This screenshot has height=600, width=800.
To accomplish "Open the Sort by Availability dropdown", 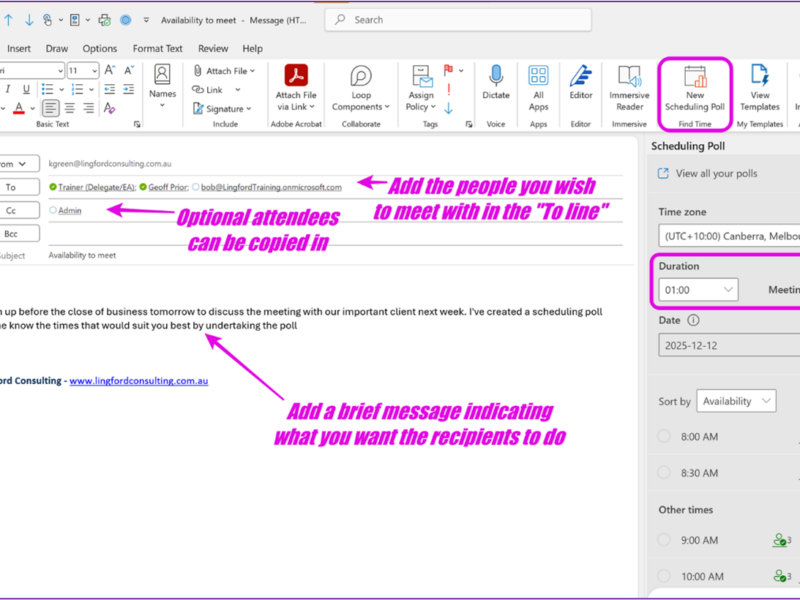I will coord(737,401).
